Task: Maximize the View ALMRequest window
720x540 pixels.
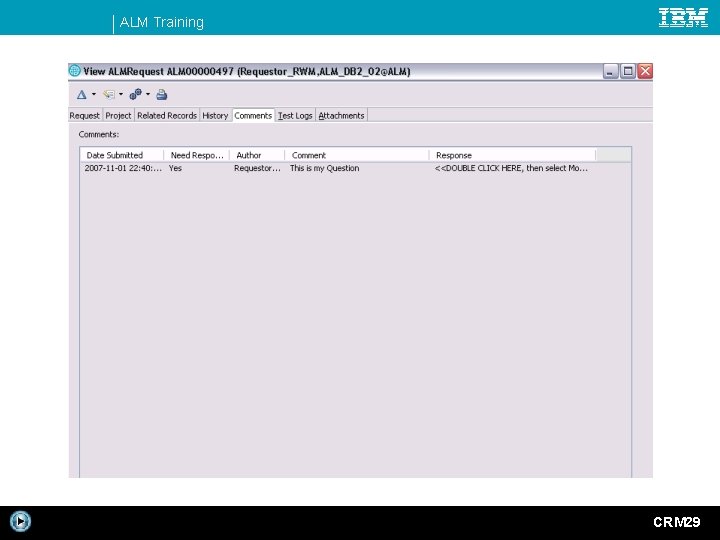Action: tap(628, 72)
